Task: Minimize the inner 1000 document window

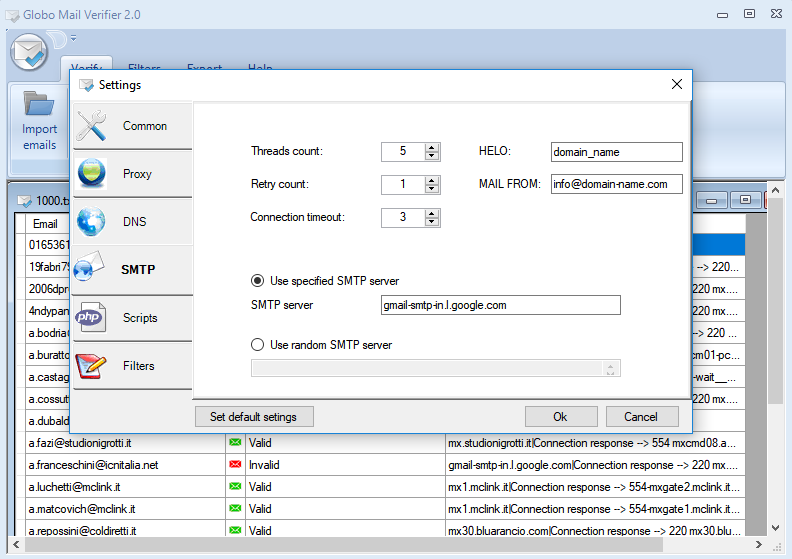Action: 712,200
